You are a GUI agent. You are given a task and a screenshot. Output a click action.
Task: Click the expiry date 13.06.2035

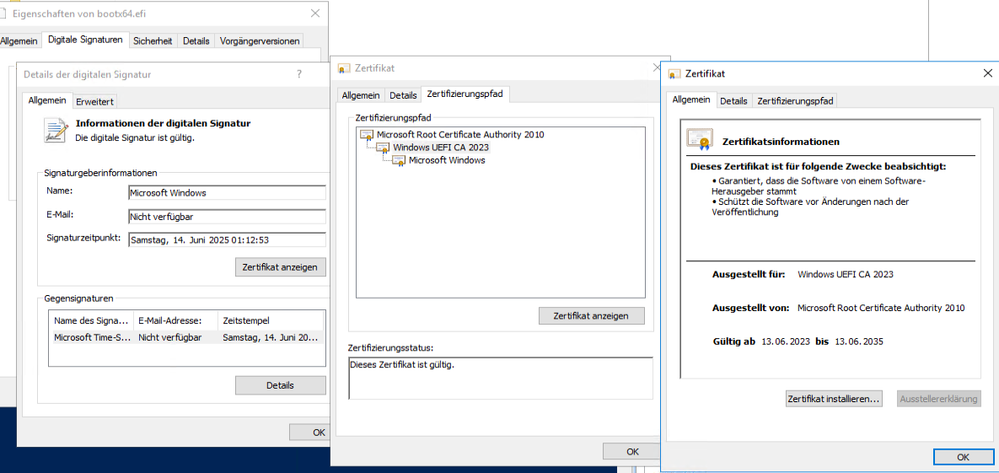(x=859, y=342)
